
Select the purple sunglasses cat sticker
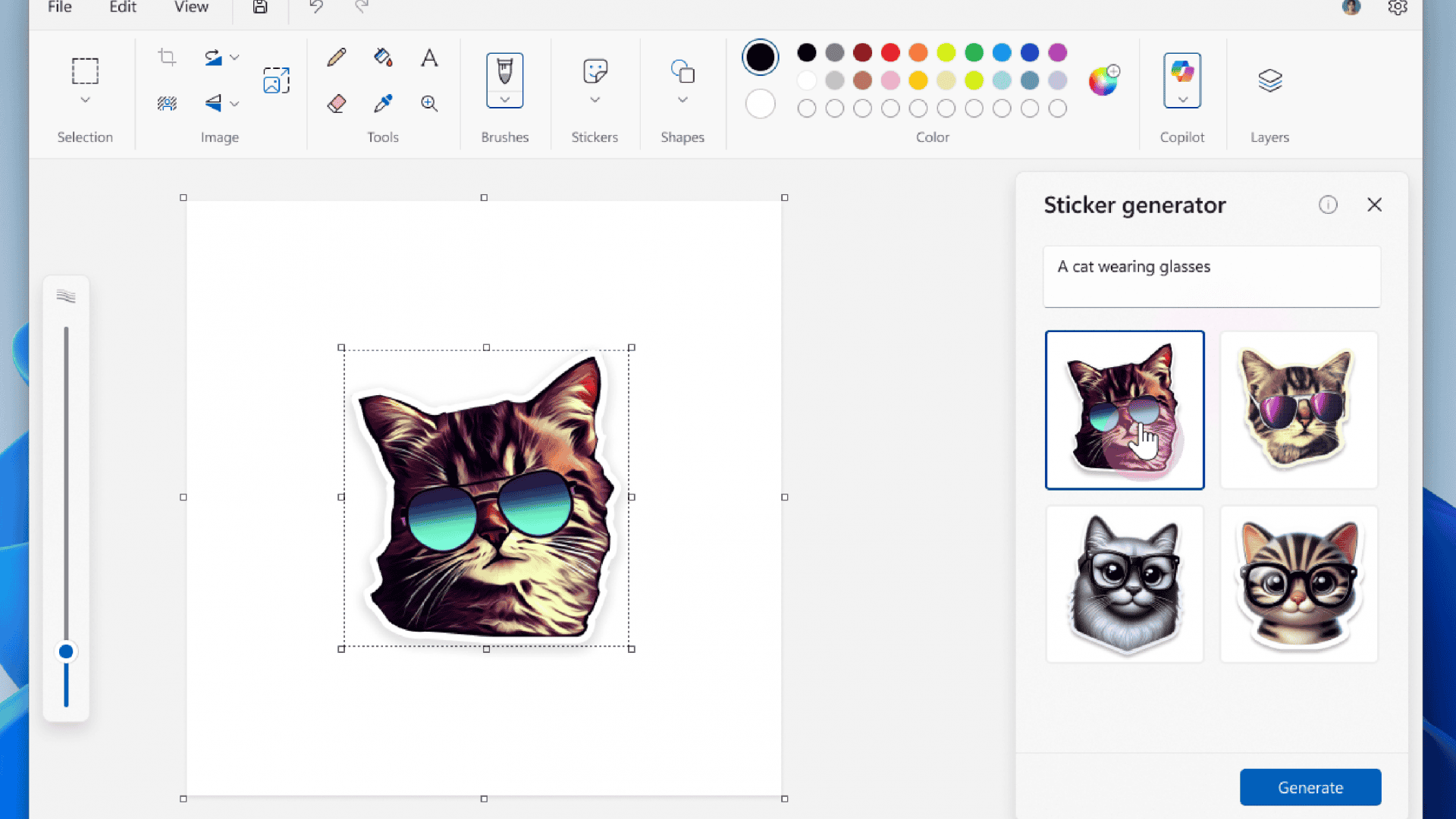pos(1299,409)
